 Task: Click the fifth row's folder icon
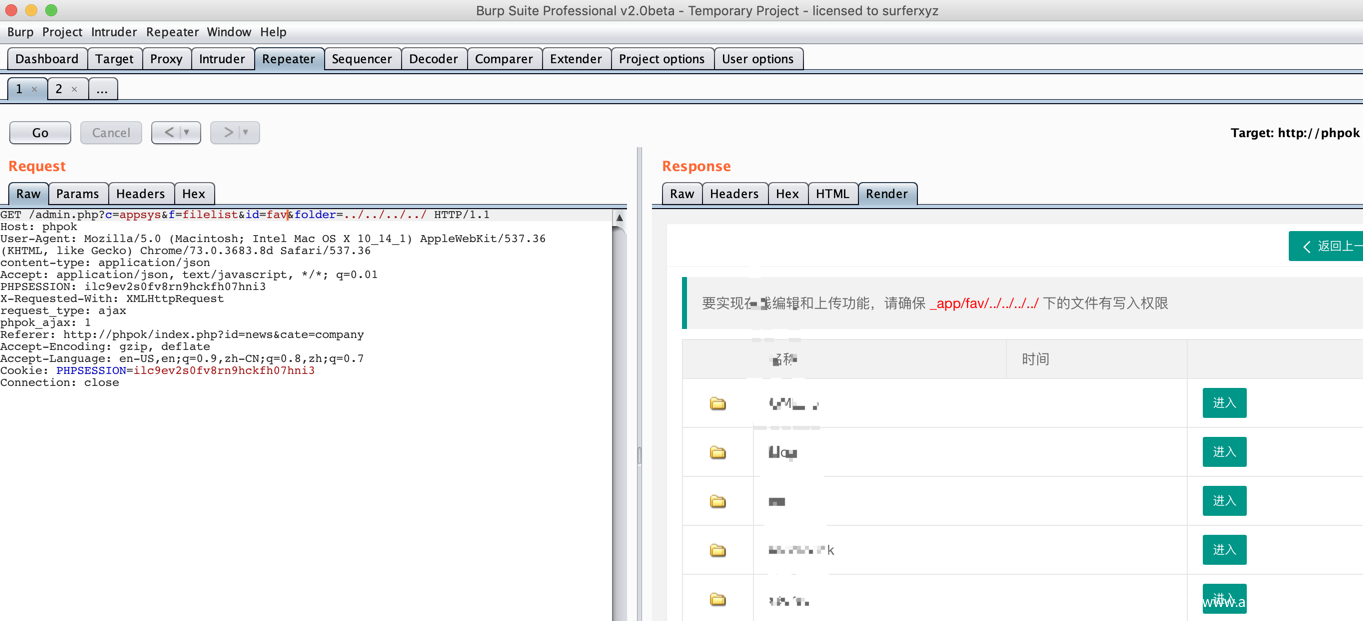coord(718,600)
